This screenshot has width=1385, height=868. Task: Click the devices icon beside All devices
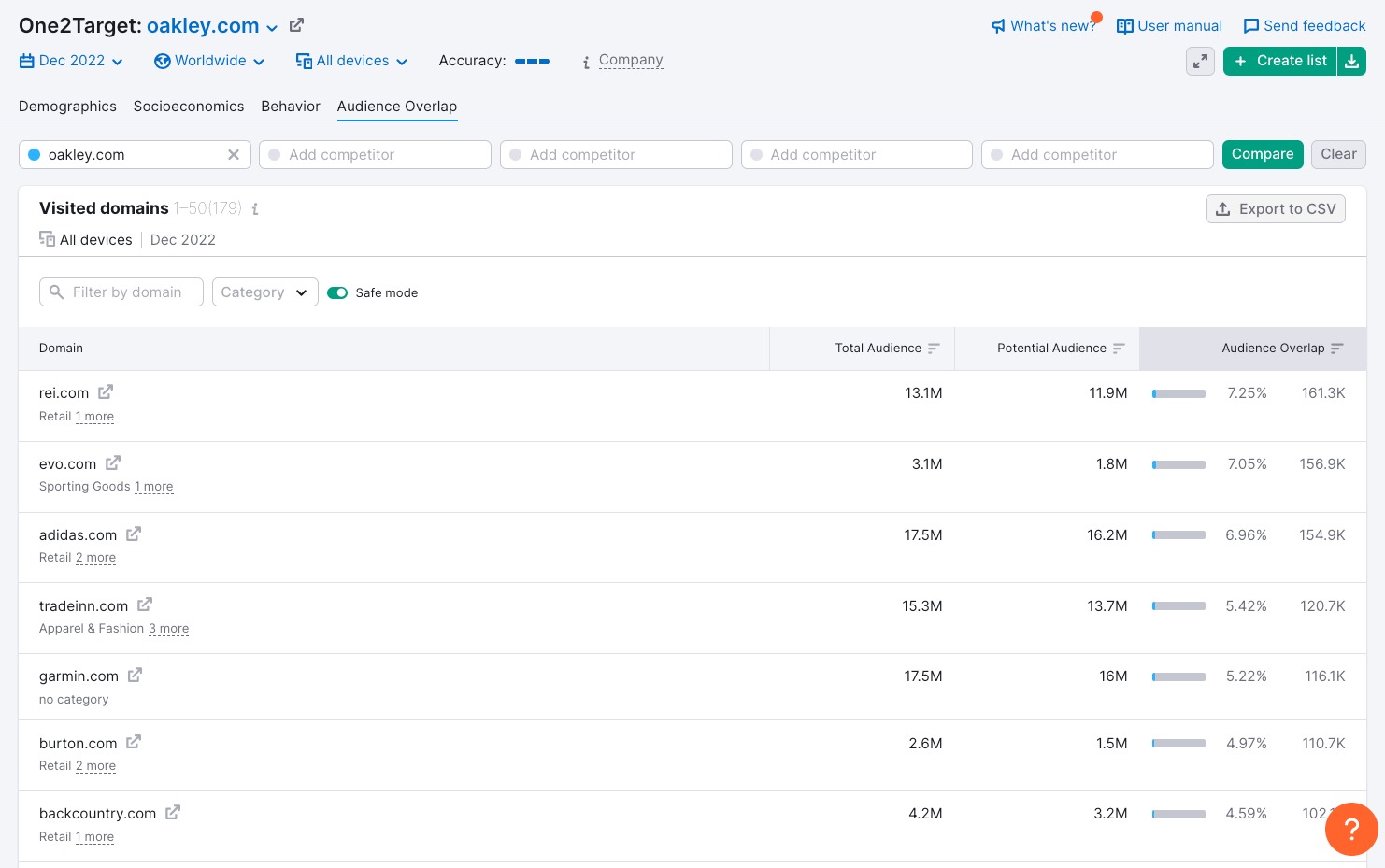[304, 62]
